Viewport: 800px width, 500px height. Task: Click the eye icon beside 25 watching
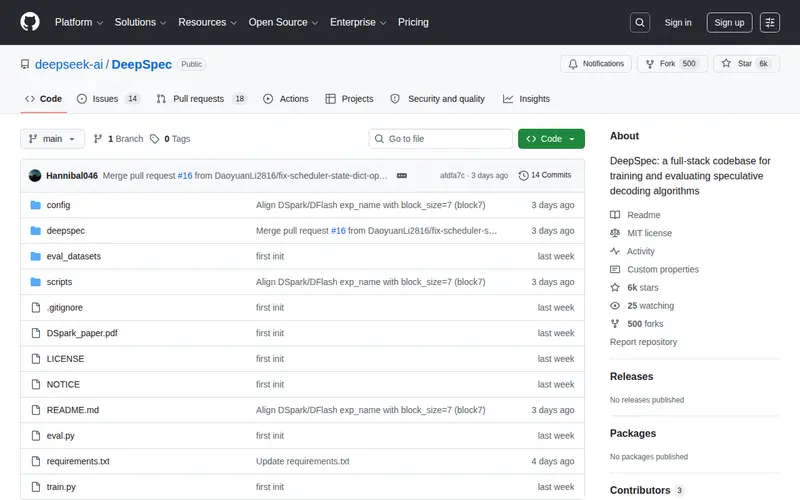[615, 306]
